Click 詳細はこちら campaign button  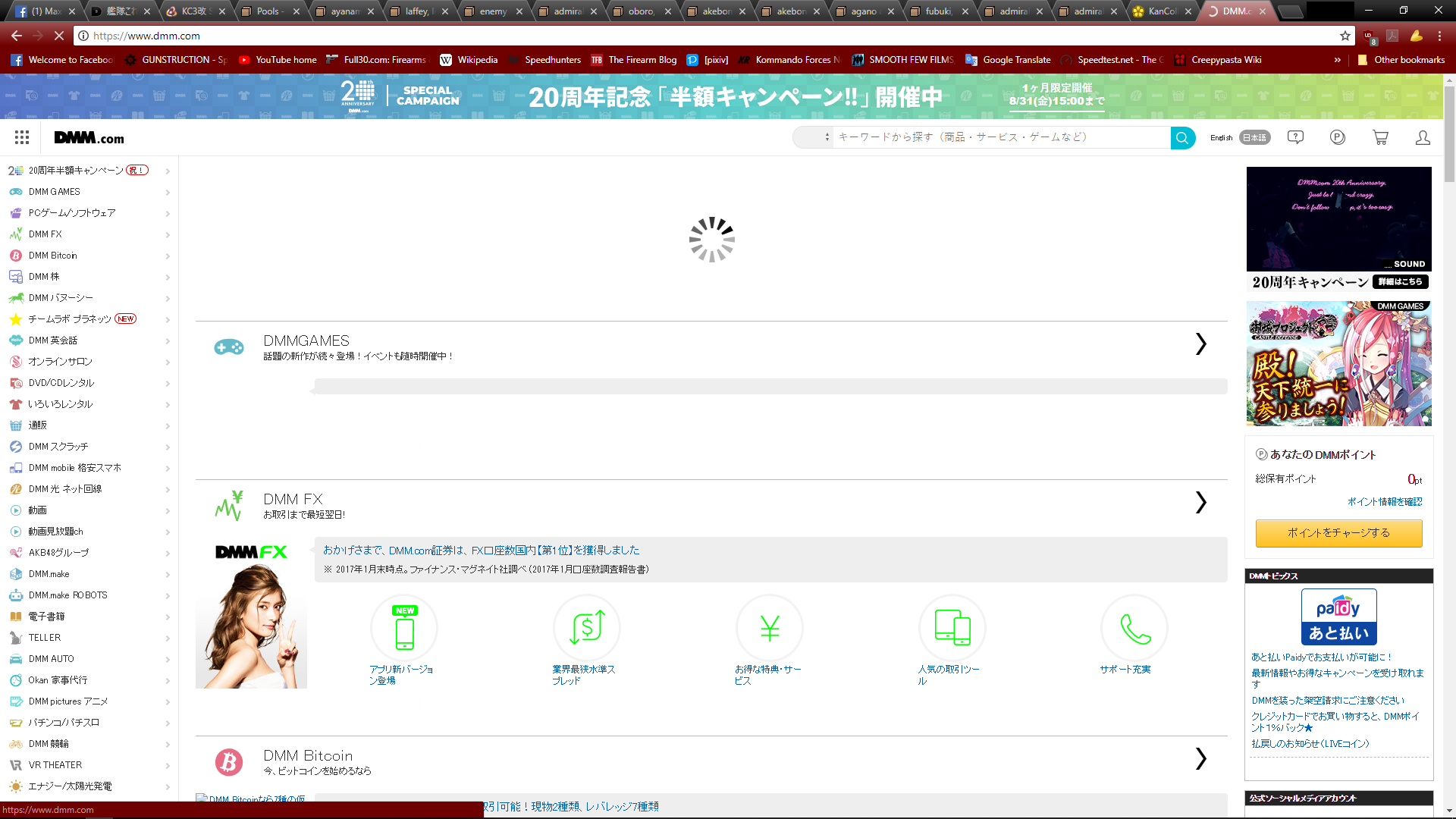(x=1401, y=281)
